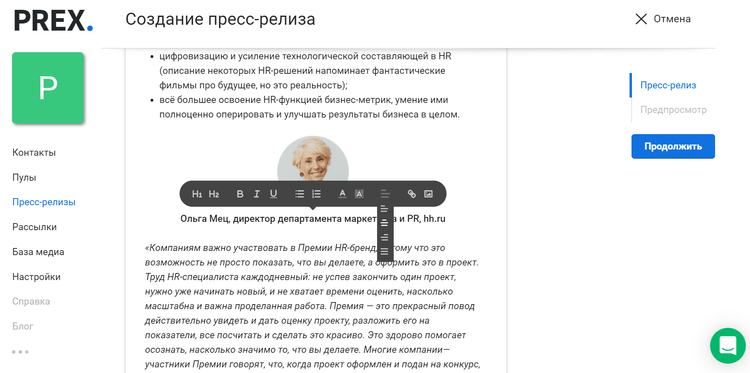Switch to Предпросмотр step tab

click(x=673, y=110)
